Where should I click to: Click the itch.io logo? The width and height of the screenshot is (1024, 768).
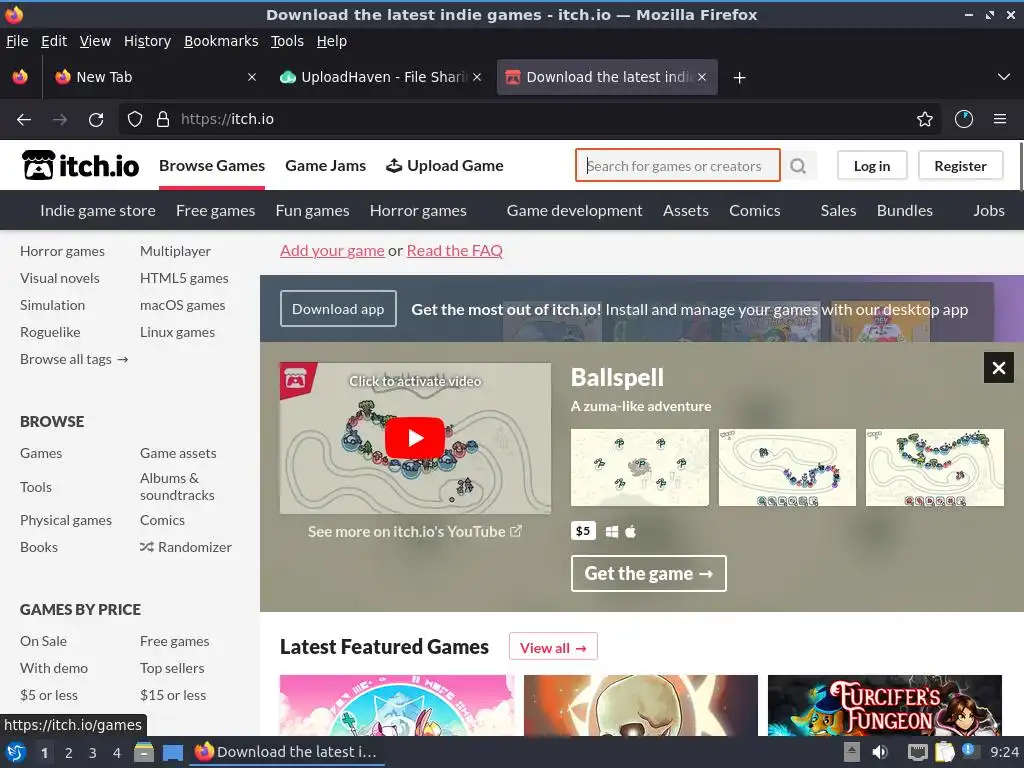point(80,165)
